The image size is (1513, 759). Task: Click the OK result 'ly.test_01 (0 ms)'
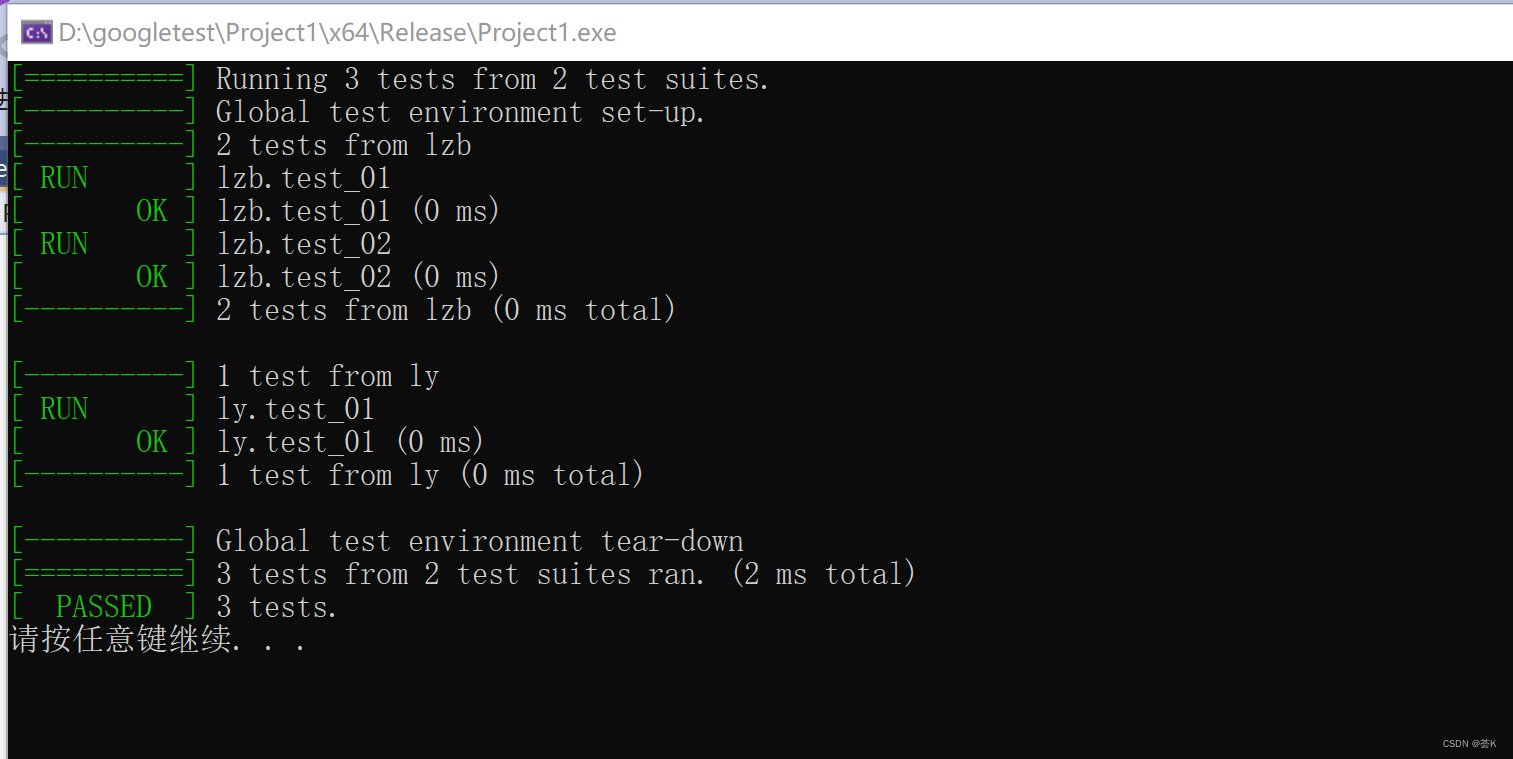point(350,442)
